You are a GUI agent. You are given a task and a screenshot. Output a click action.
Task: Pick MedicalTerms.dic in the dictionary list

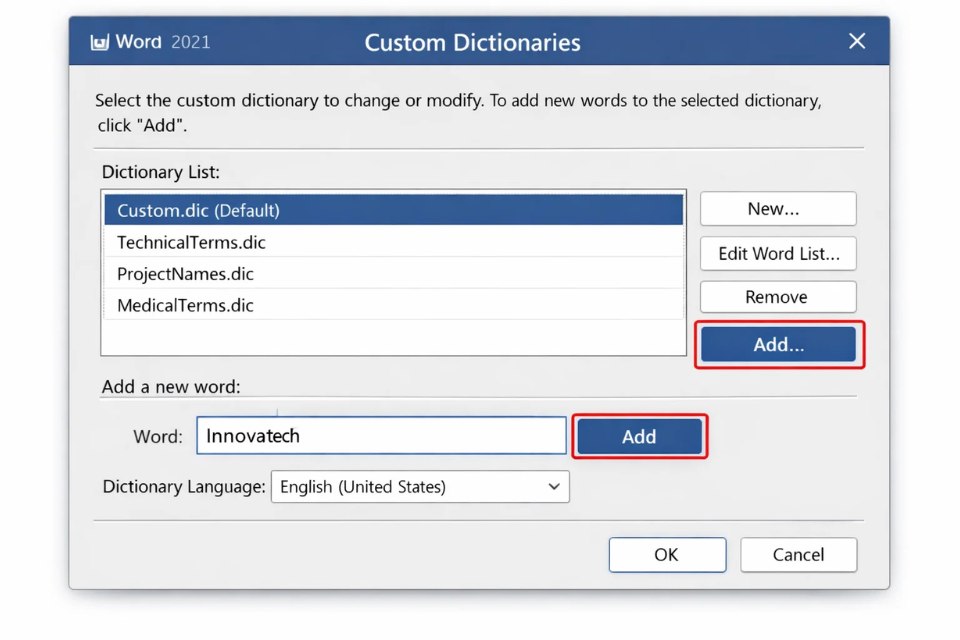point(393,305)
